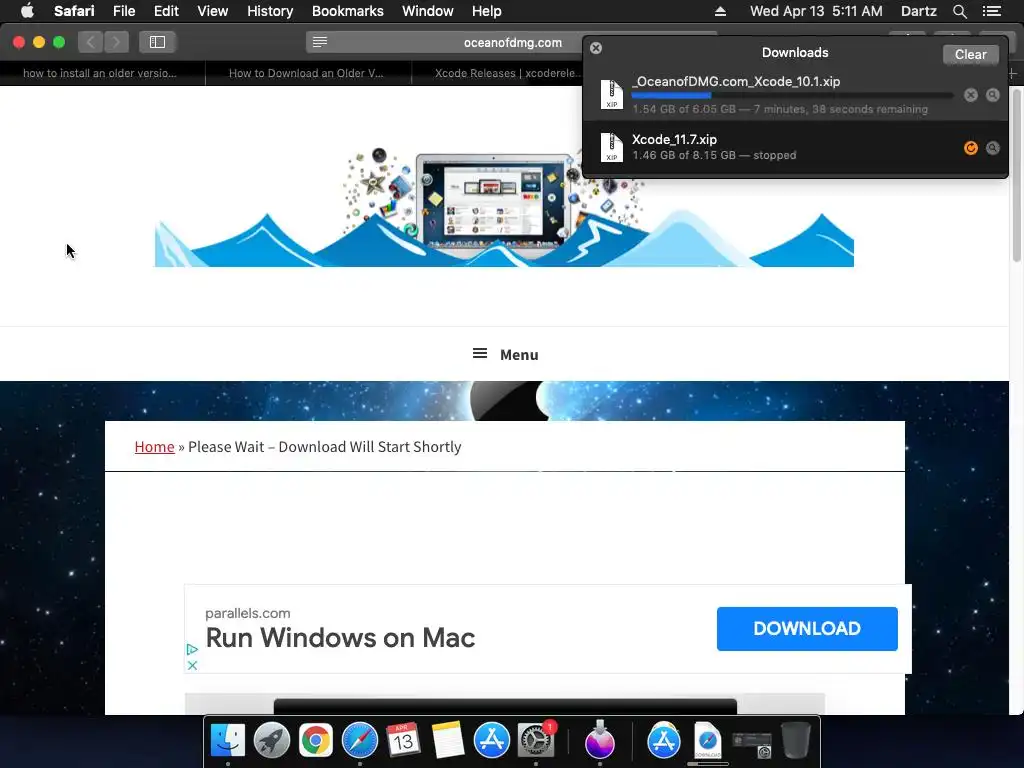The image size is (1024, 768).
Task: Close the Downloads popover
Action: [x=596, y=48]
